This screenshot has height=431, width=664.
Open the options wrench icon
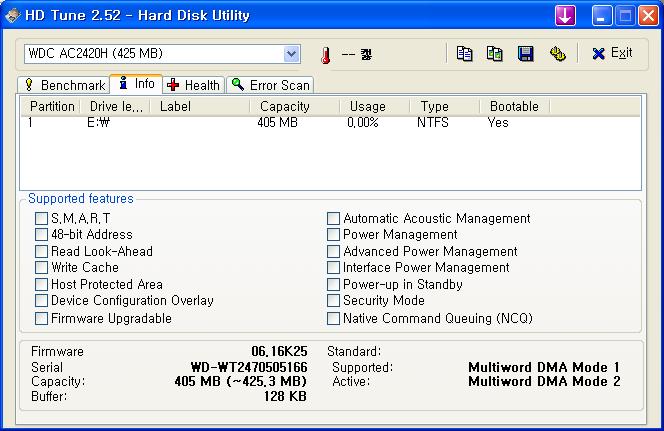[x=558, y=54]
